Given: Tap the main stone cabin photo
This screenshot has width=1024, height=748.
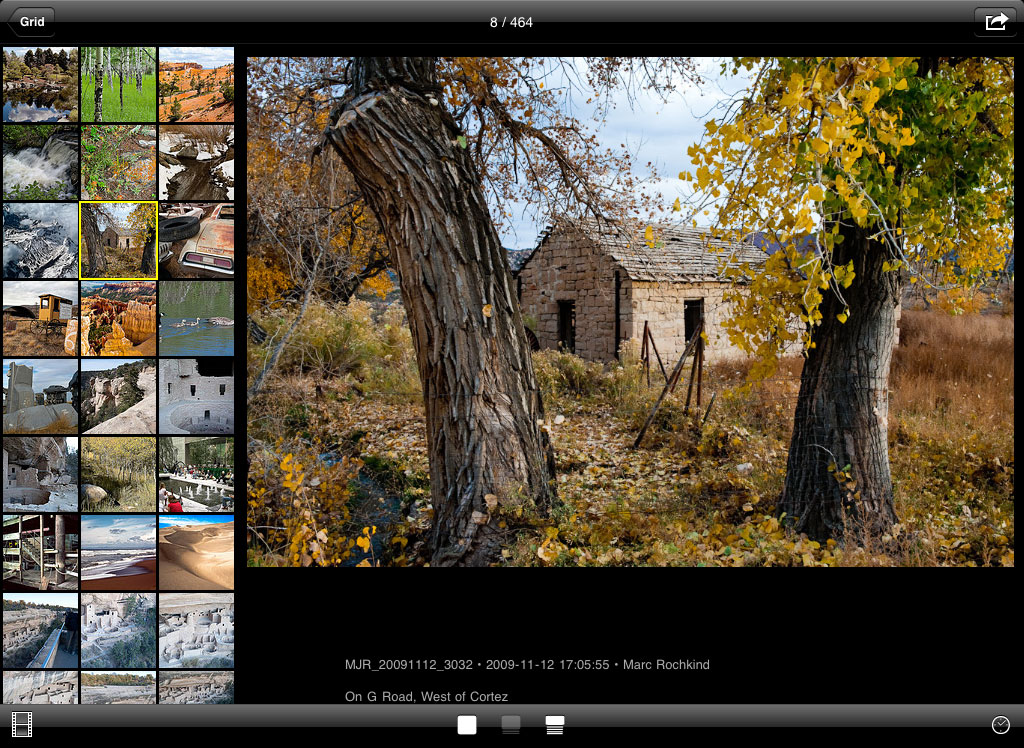Looking at the screenshot, I should point(630,311).
